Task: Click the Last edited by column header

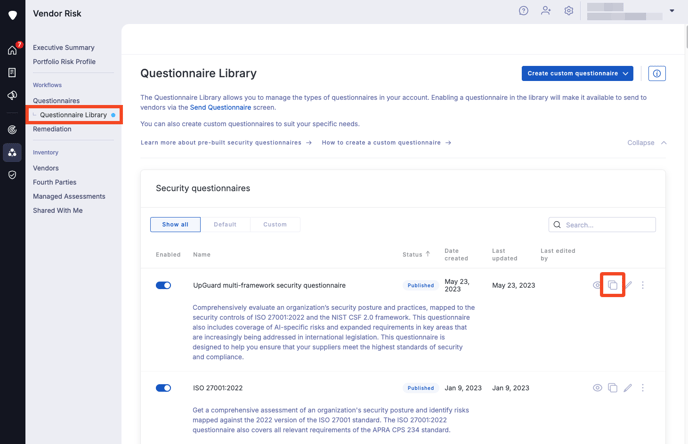Action: tap(558, 254)
